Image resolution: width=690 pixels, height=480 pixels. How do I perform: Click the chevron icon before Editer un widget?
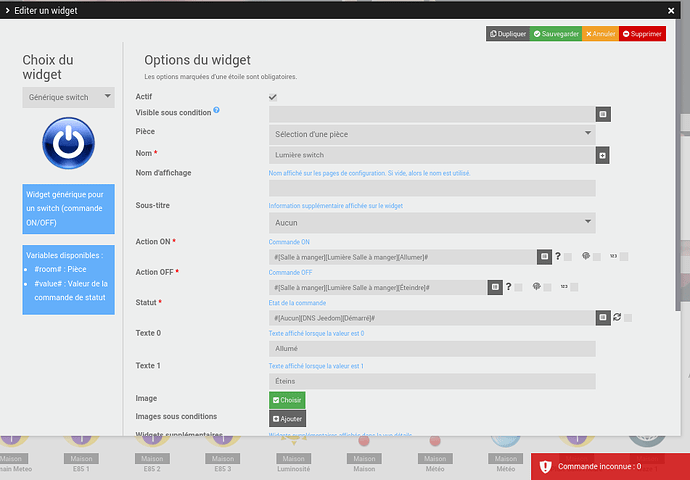point(7,11)
